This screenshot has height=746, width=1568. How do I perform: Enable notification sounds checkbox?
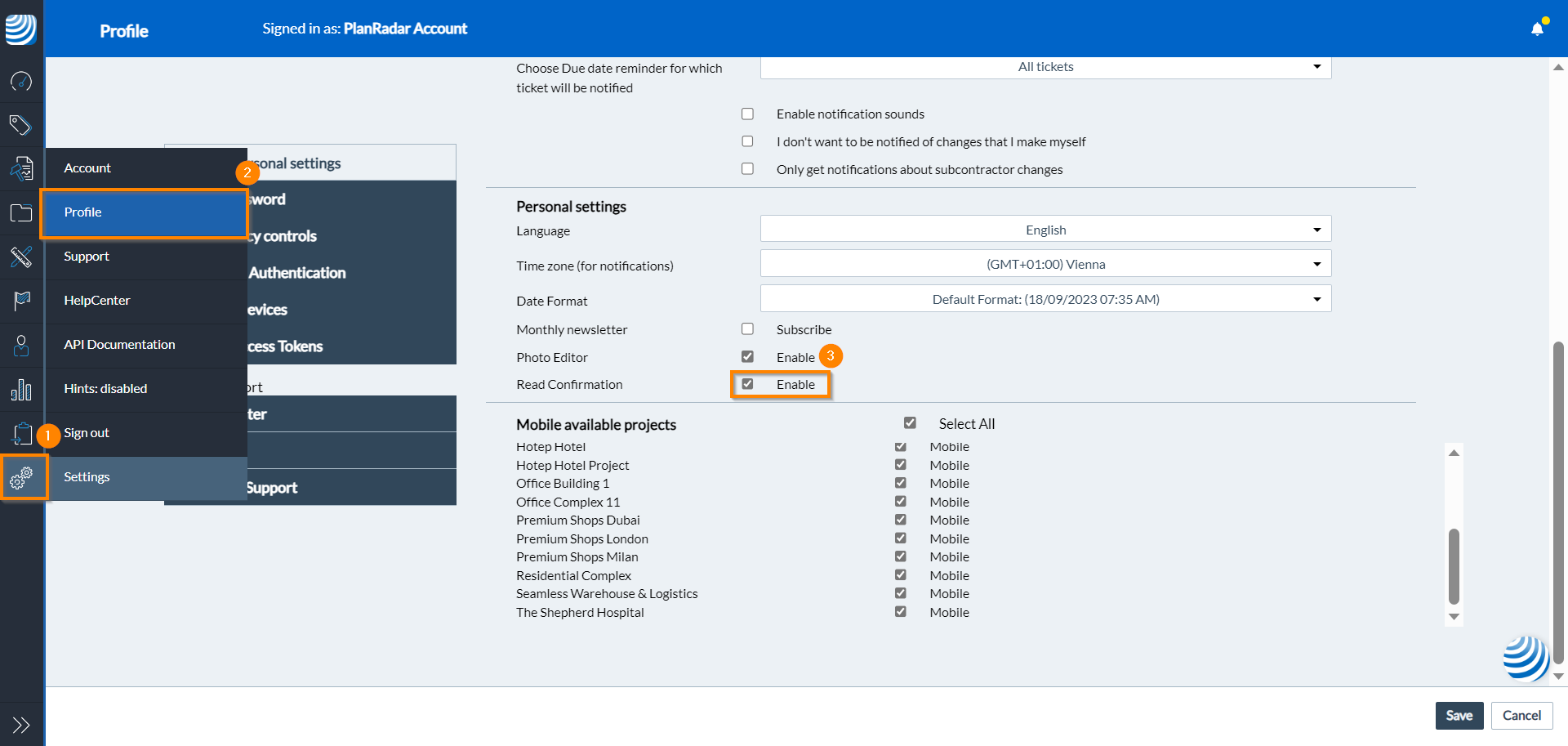(x=747, y=114)
